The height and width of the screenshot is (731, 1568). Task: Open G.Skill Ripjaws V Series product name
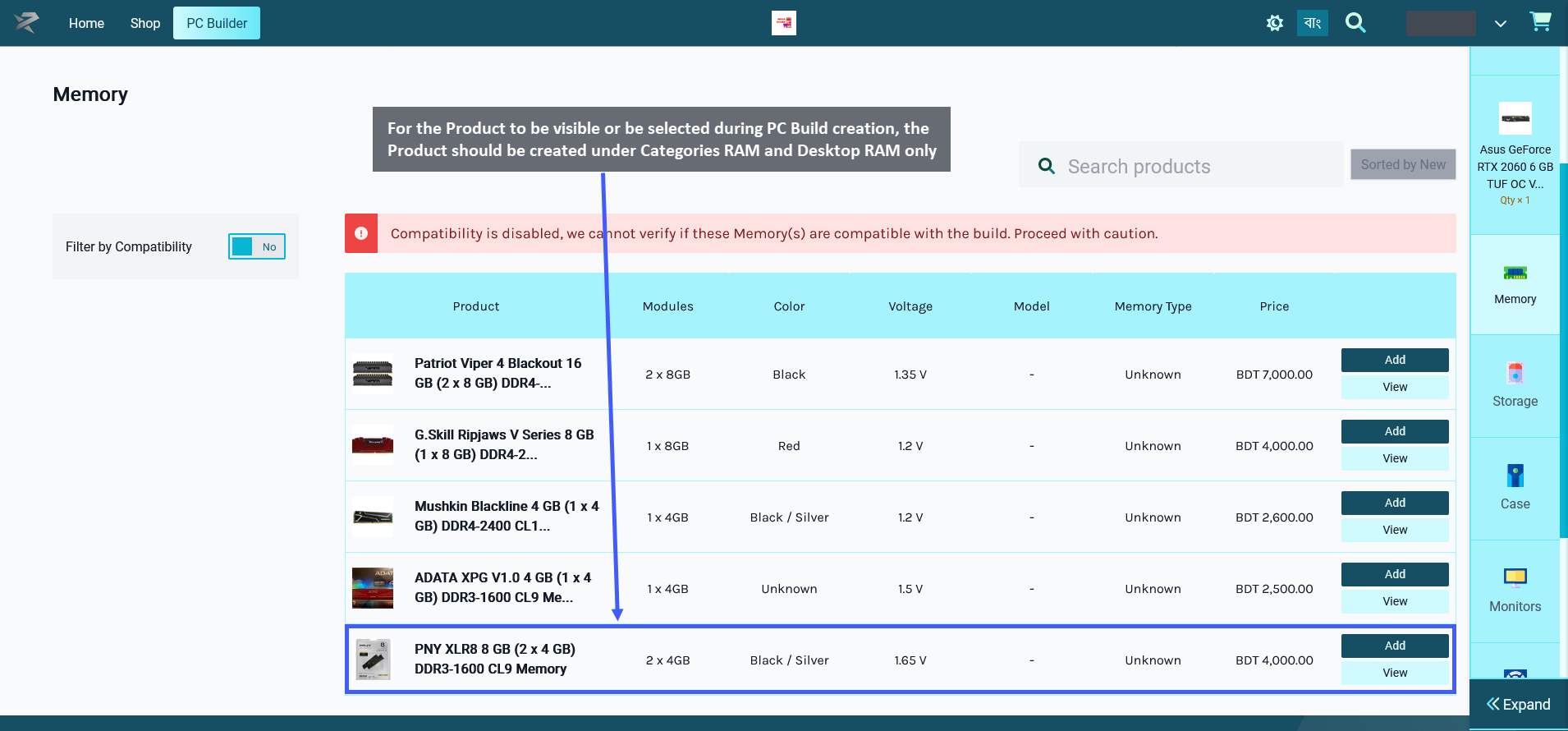coord(504,444)
